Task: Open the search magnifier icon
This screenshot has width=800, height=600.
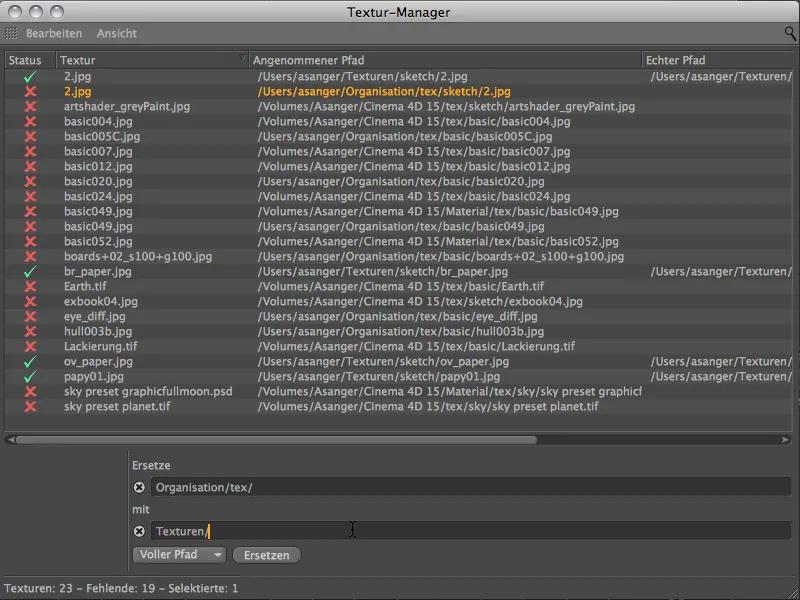Action: click(790, 34)
